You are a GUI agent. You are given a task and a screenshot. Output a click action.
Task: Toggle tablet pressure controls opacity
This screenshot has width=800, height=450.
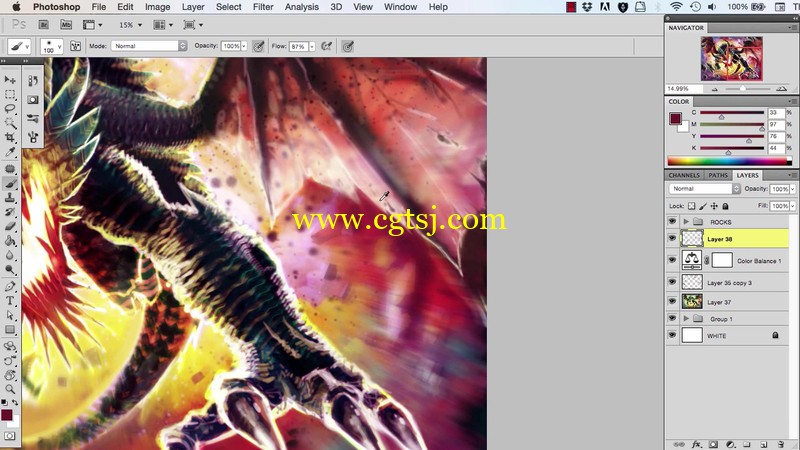point(259,46)
